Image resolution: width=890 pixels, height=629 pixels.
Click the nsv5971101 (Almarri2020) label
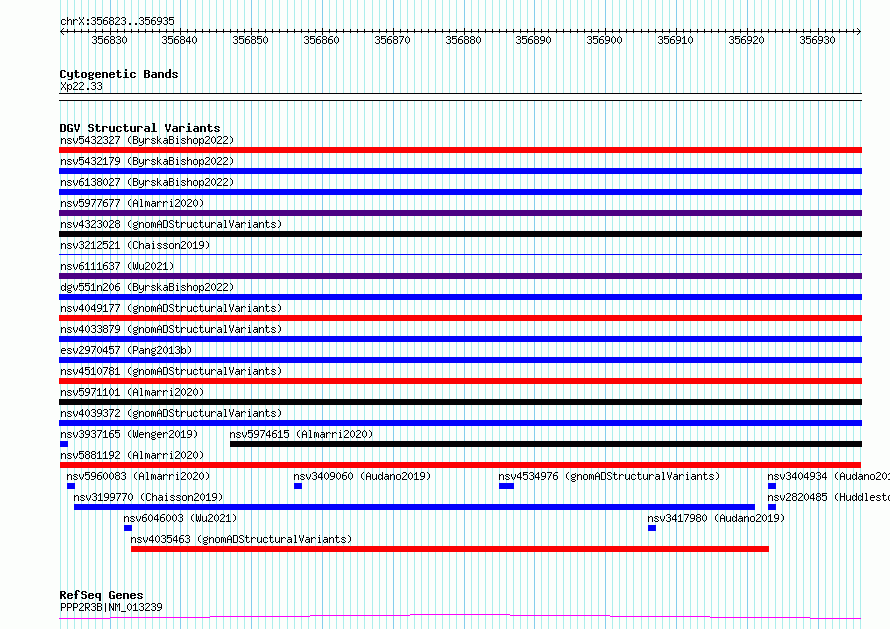tap(132, 392)
